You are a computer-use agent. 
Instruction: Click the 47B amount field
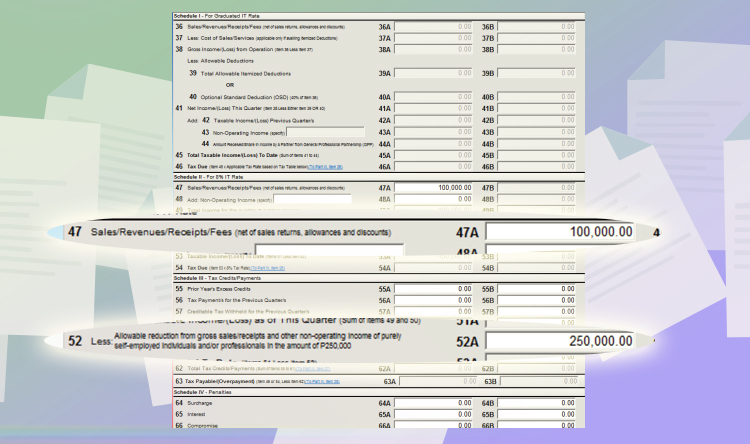(x=536, y=188)
